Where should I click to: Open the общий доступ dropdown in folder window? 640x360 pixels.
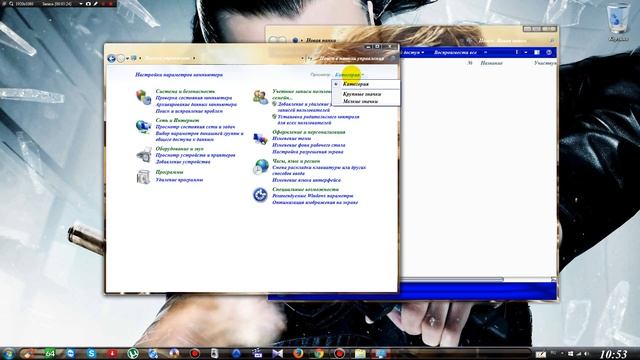(x=412, y=52)
